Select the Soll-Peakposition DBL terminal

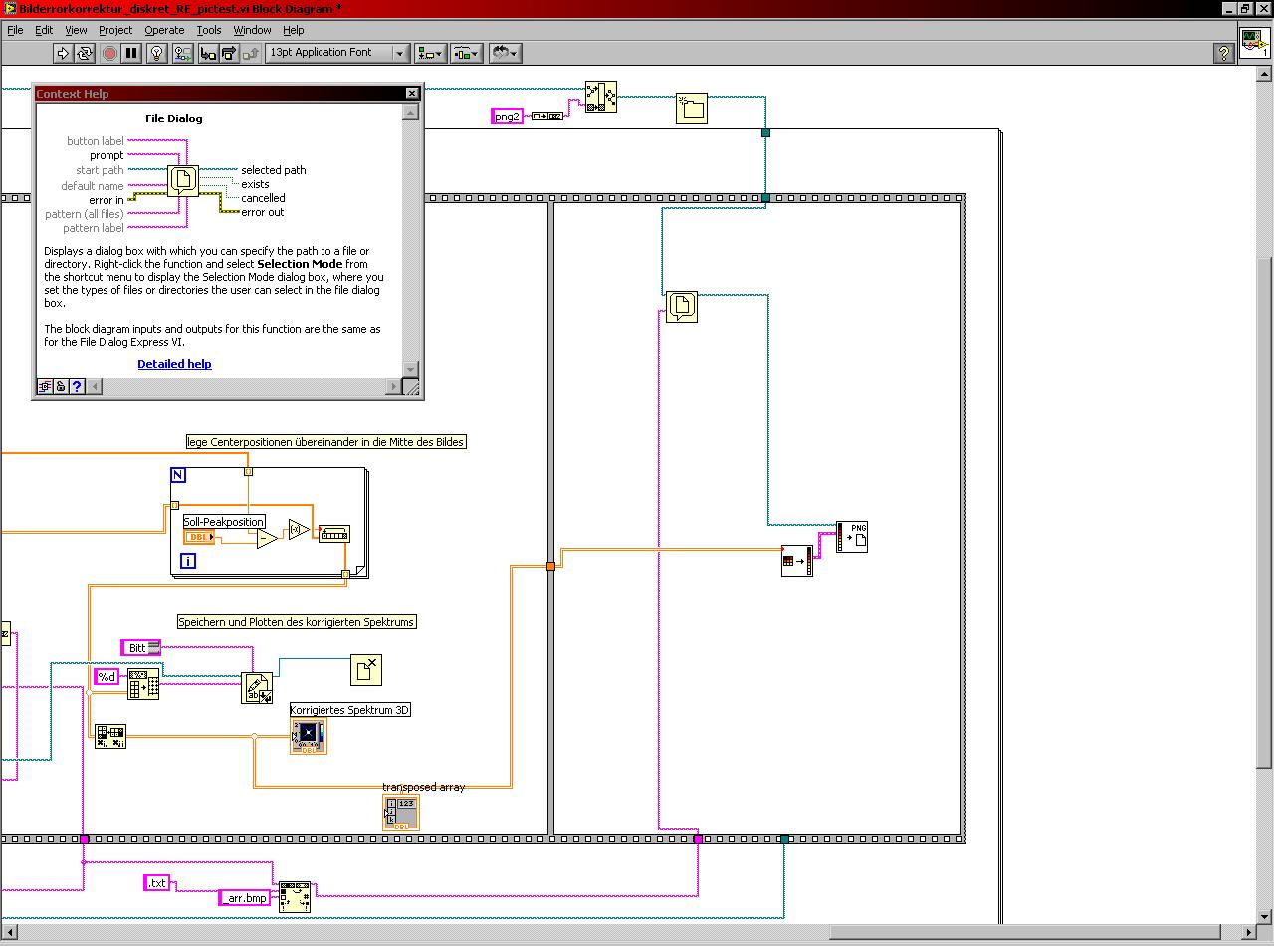(199, 538)
